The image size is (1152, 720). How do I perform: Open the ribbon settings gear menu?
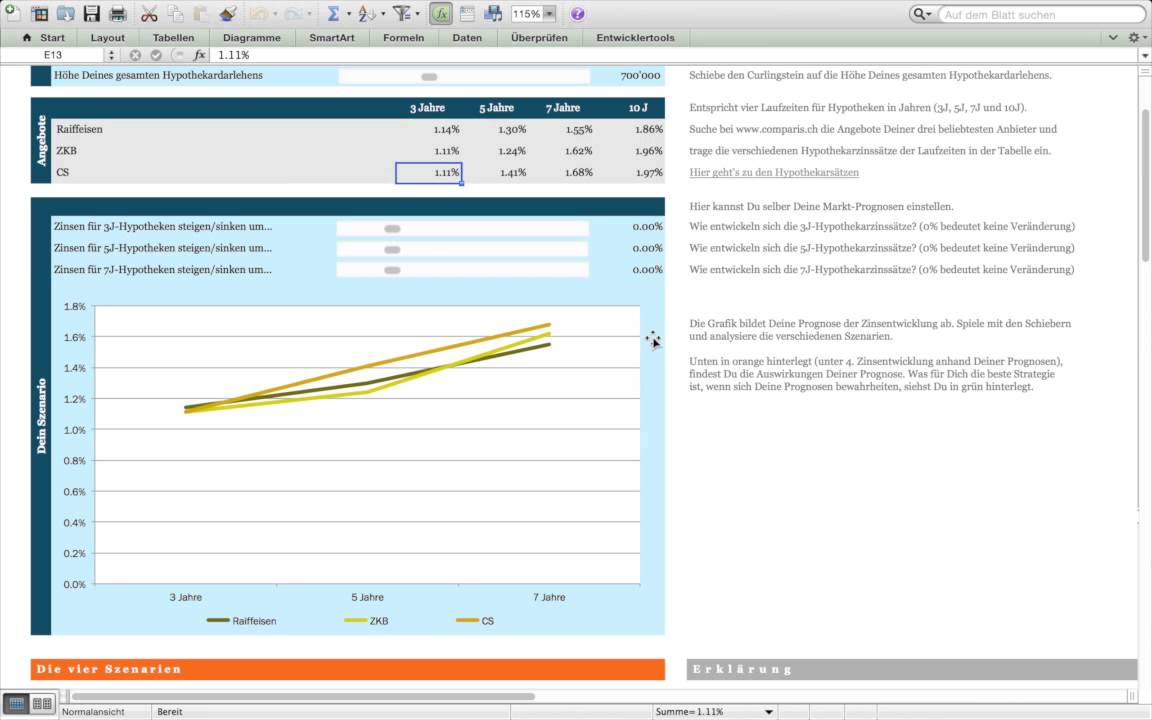[x=1137, y=37]
